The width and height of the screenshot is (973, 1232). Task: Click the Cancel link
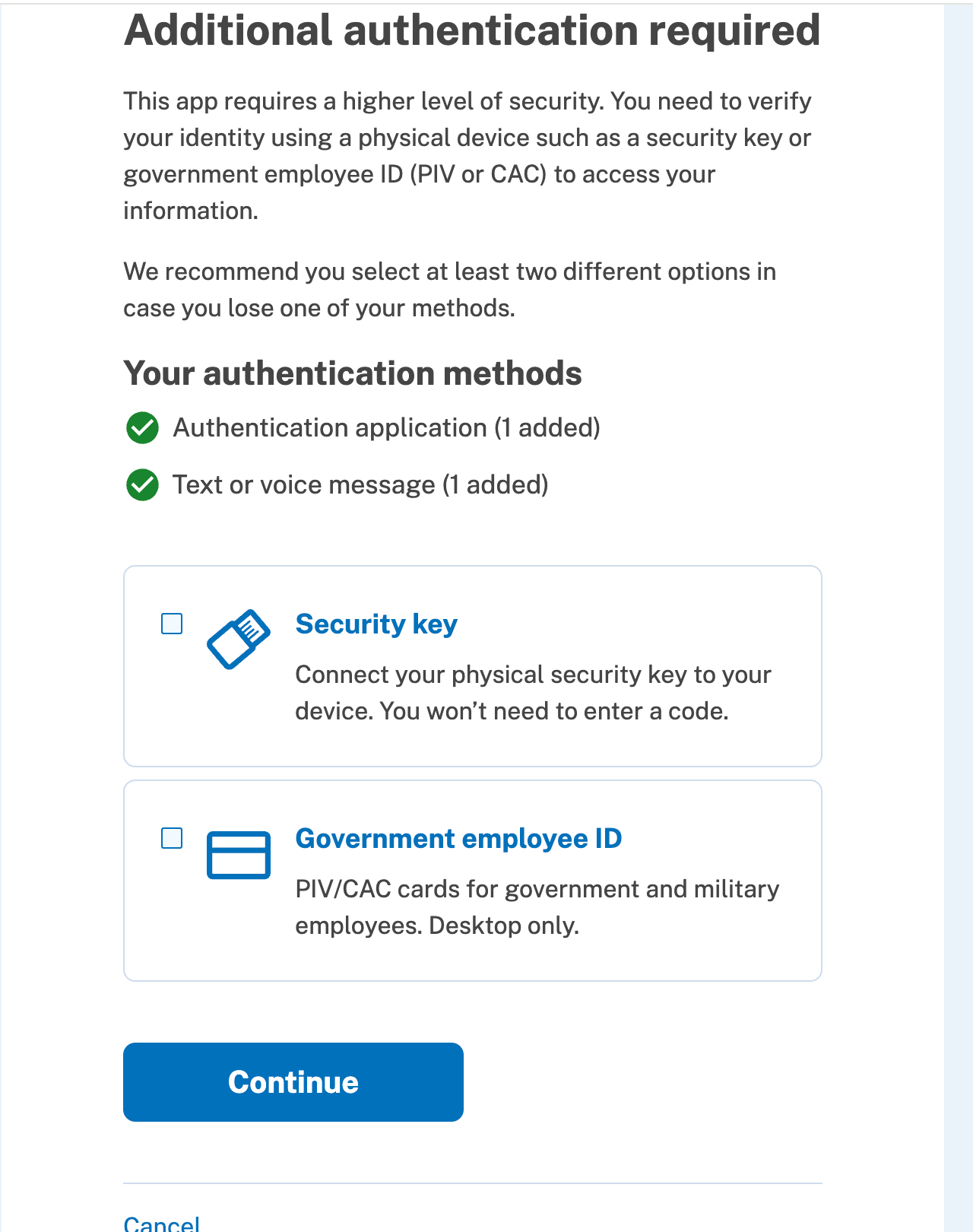pyautogui.click(x=161, y=1223)
